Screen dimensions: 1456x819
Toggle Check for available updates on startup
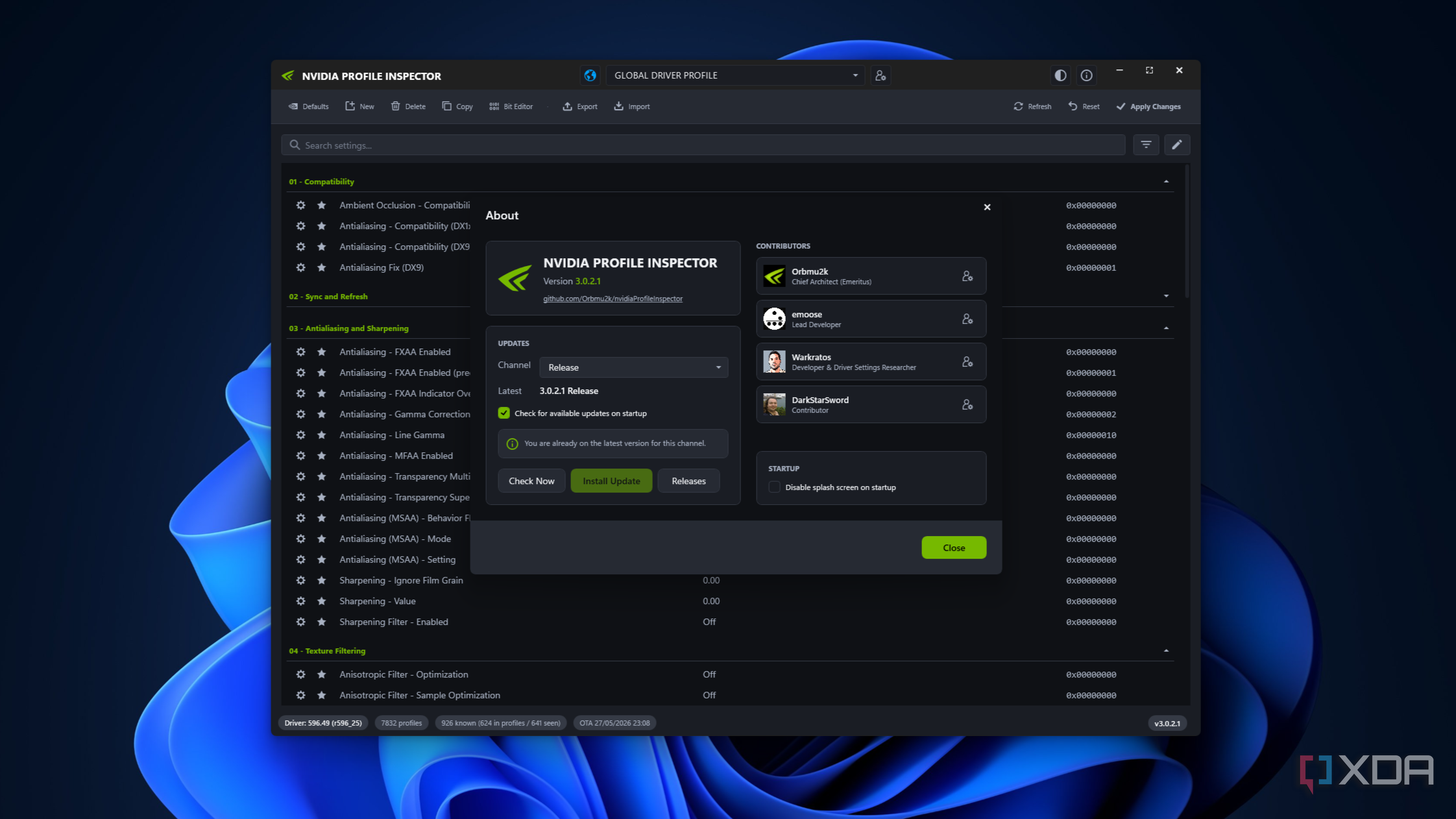click(504, 413)
